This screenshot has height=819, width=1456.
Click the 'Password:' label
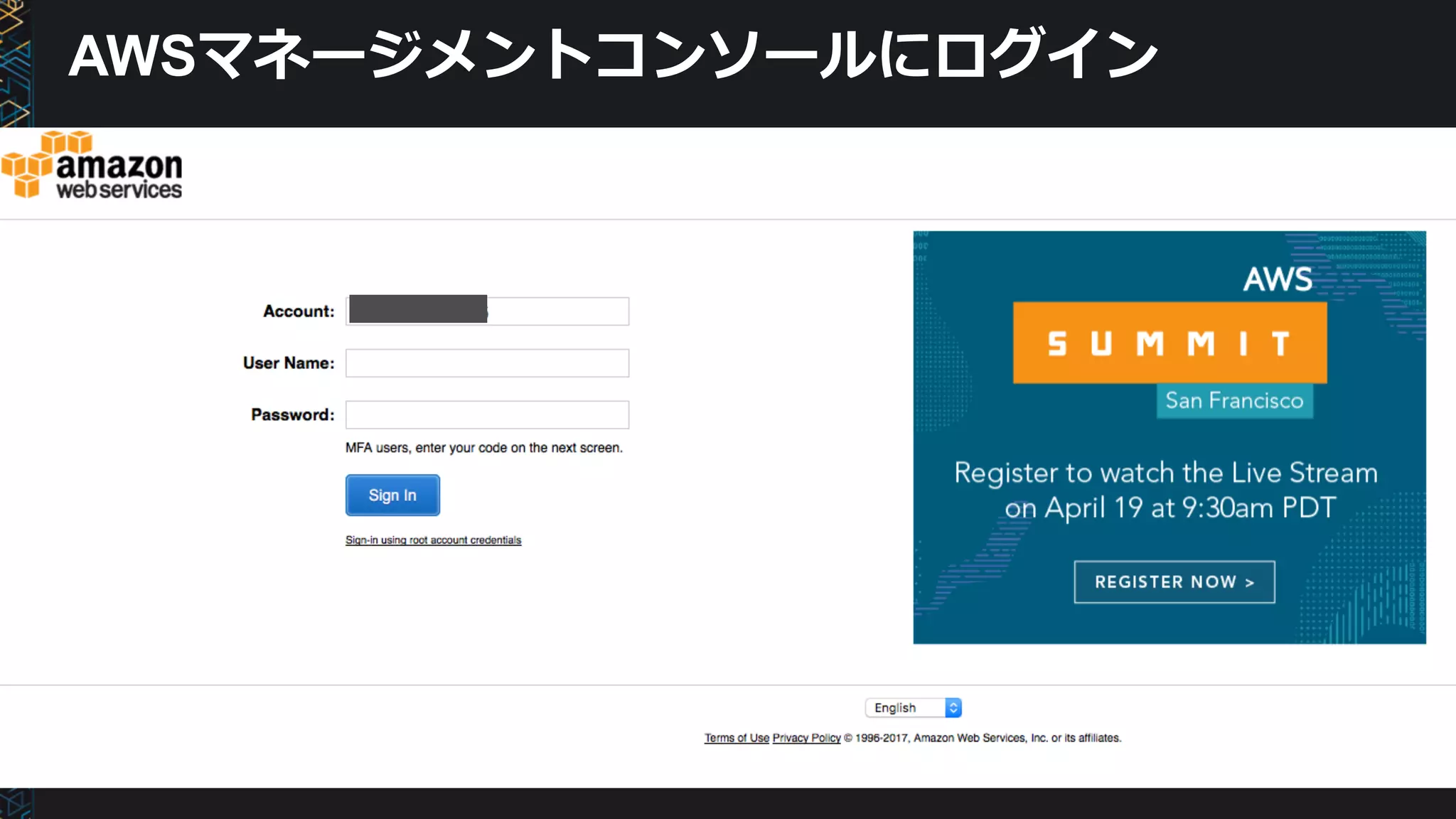292,415
